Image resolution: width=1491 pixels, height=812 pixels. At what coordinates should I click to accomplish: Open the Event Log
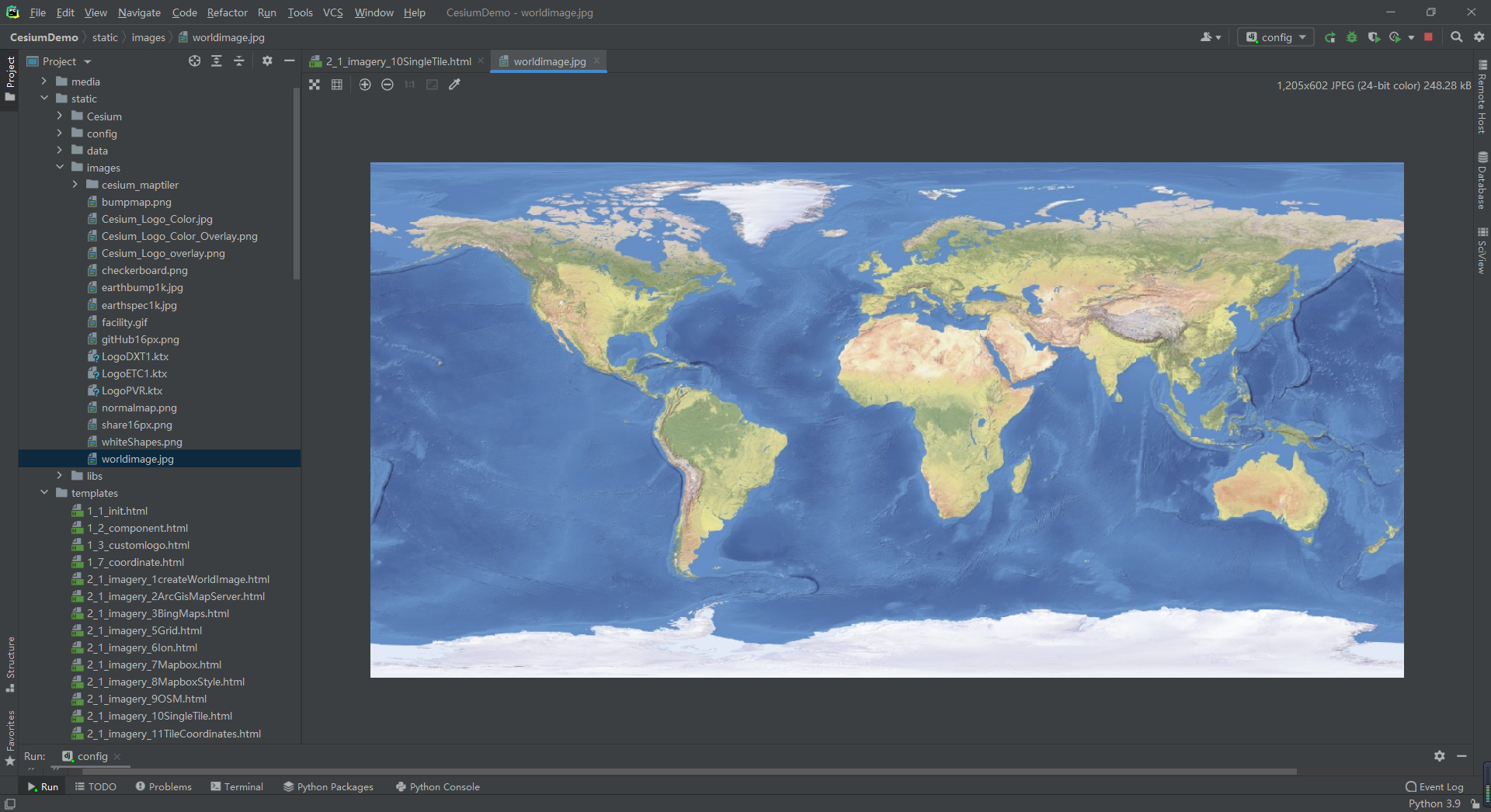pos(1434,786)
